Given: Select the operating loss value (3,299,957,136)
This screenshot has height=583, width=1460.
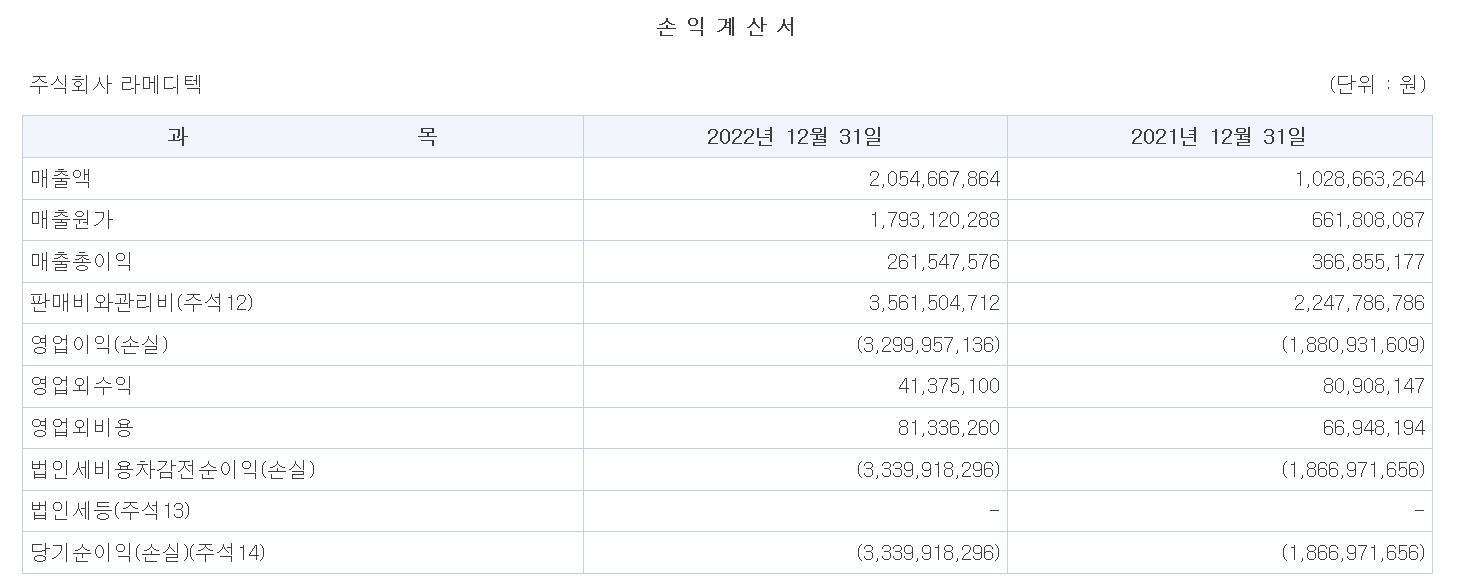Looking at the screenshot, I should (928, 345).
